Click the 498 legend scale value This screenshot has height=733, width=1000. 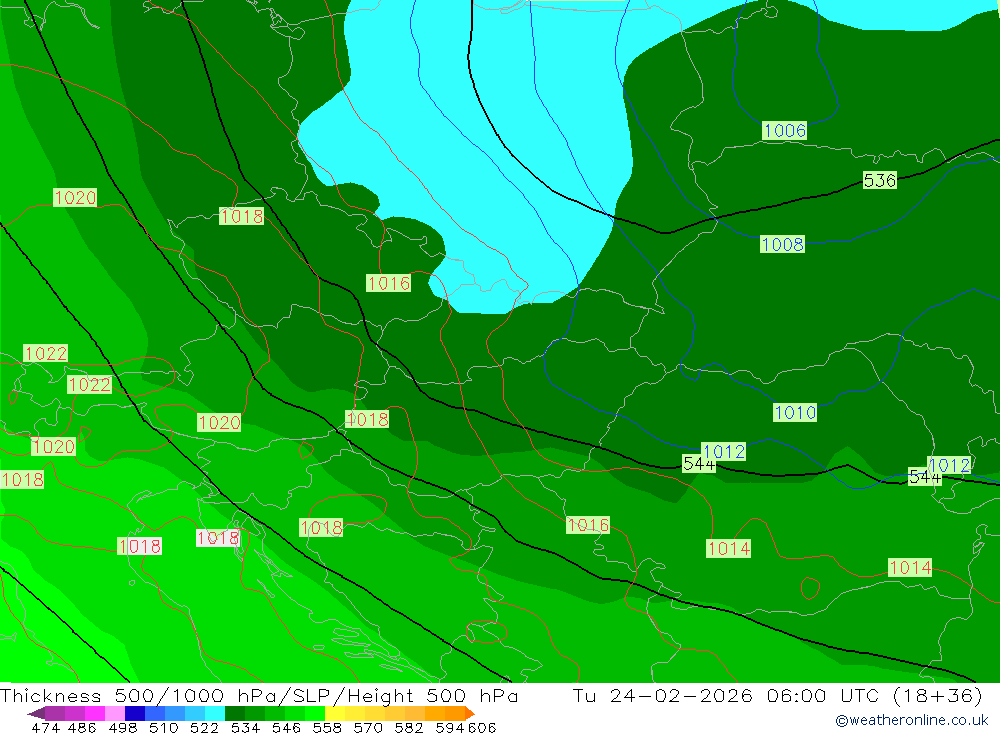tap(123, 728)
